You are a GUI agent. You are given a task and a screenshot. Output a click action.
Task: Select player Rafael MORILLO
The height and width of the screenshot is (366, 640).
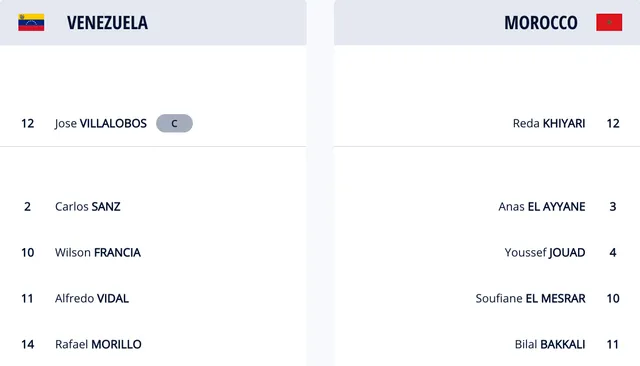pyautogui.click(x=98, y=344)
